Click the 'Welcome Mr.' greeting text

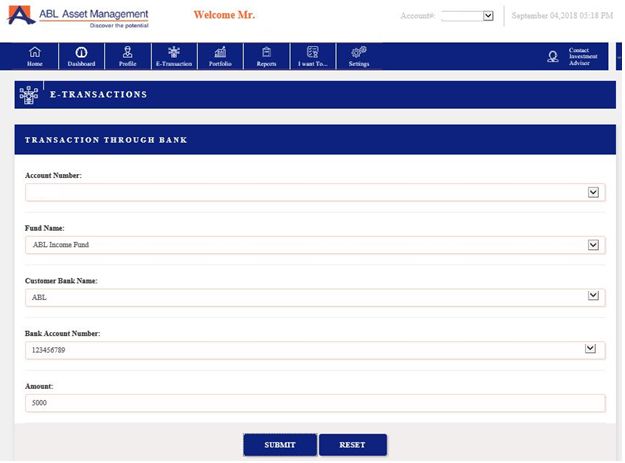pyautogui.click(x=224, y=15)
